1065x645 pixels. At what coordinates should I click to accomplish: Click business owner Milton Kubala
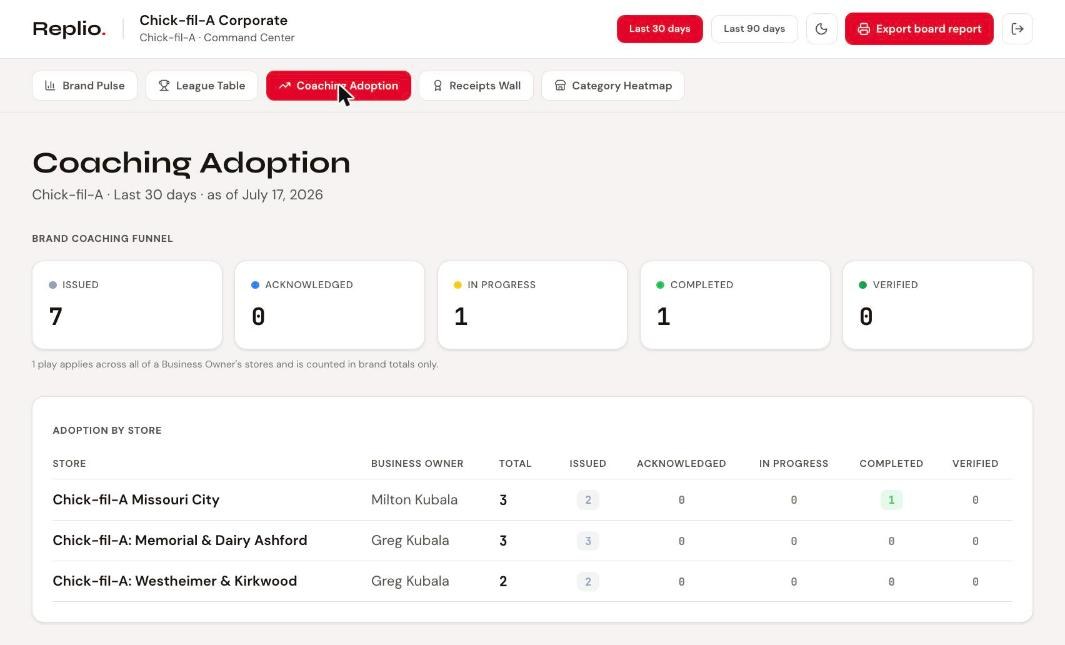[414, 500]
